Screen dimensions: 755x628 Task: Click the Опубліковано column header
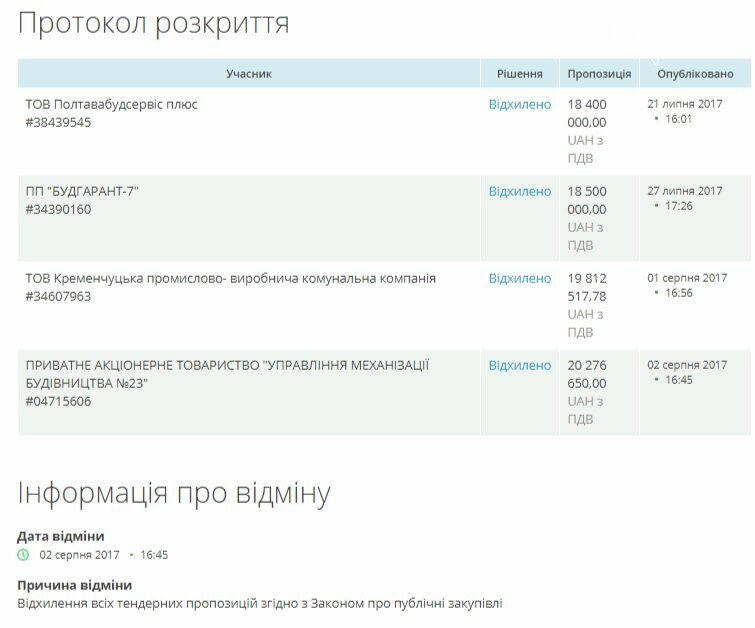click(695, 74)
